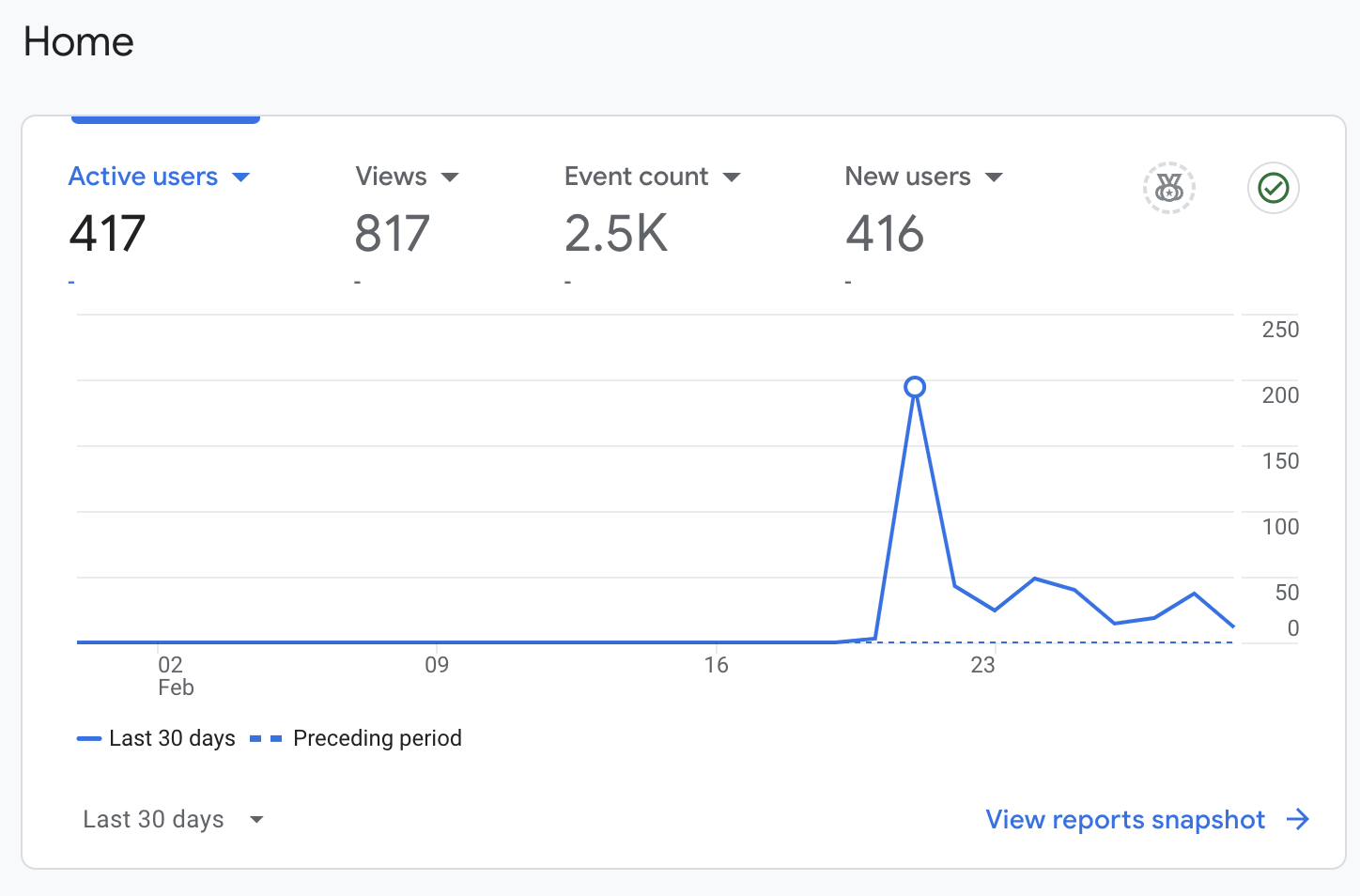The height and width of the screenshot is (896, 1360).
Task: Expand the New users dropdown arrow
Action: pos(994,178)
